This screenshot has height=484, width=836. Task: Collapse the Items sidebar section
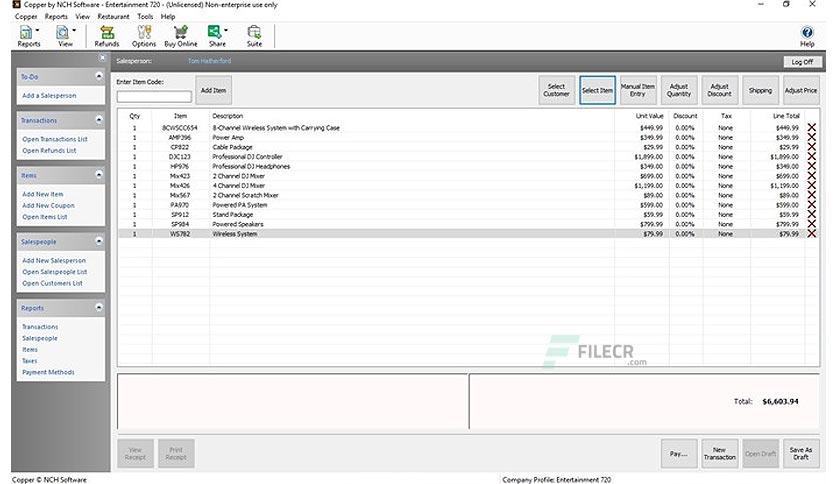click(99, 175)
